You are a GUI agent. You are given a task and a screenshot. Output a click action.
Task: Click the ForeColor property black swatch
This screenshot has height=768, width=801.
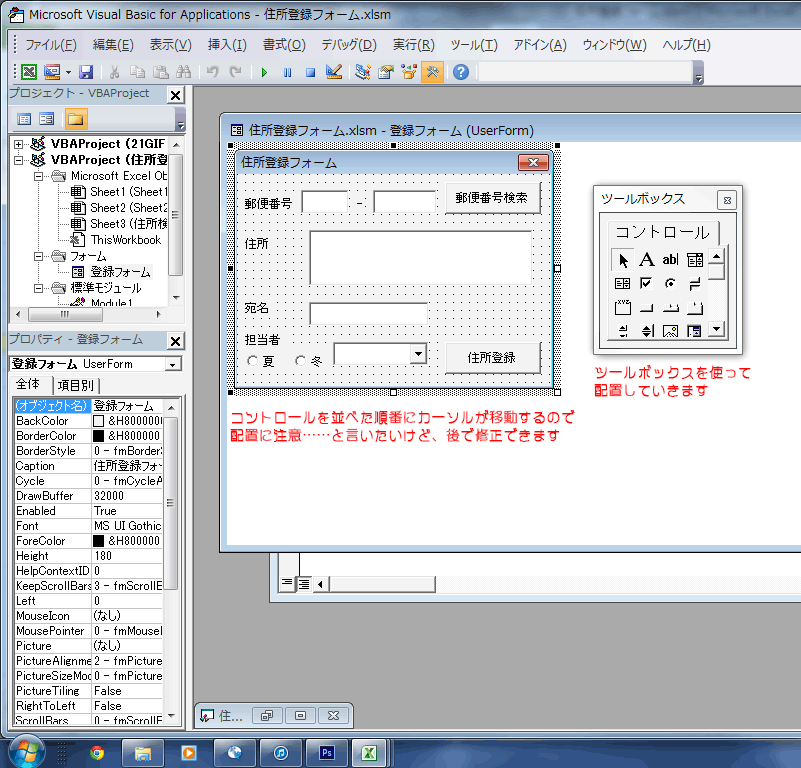click(99, 541)
